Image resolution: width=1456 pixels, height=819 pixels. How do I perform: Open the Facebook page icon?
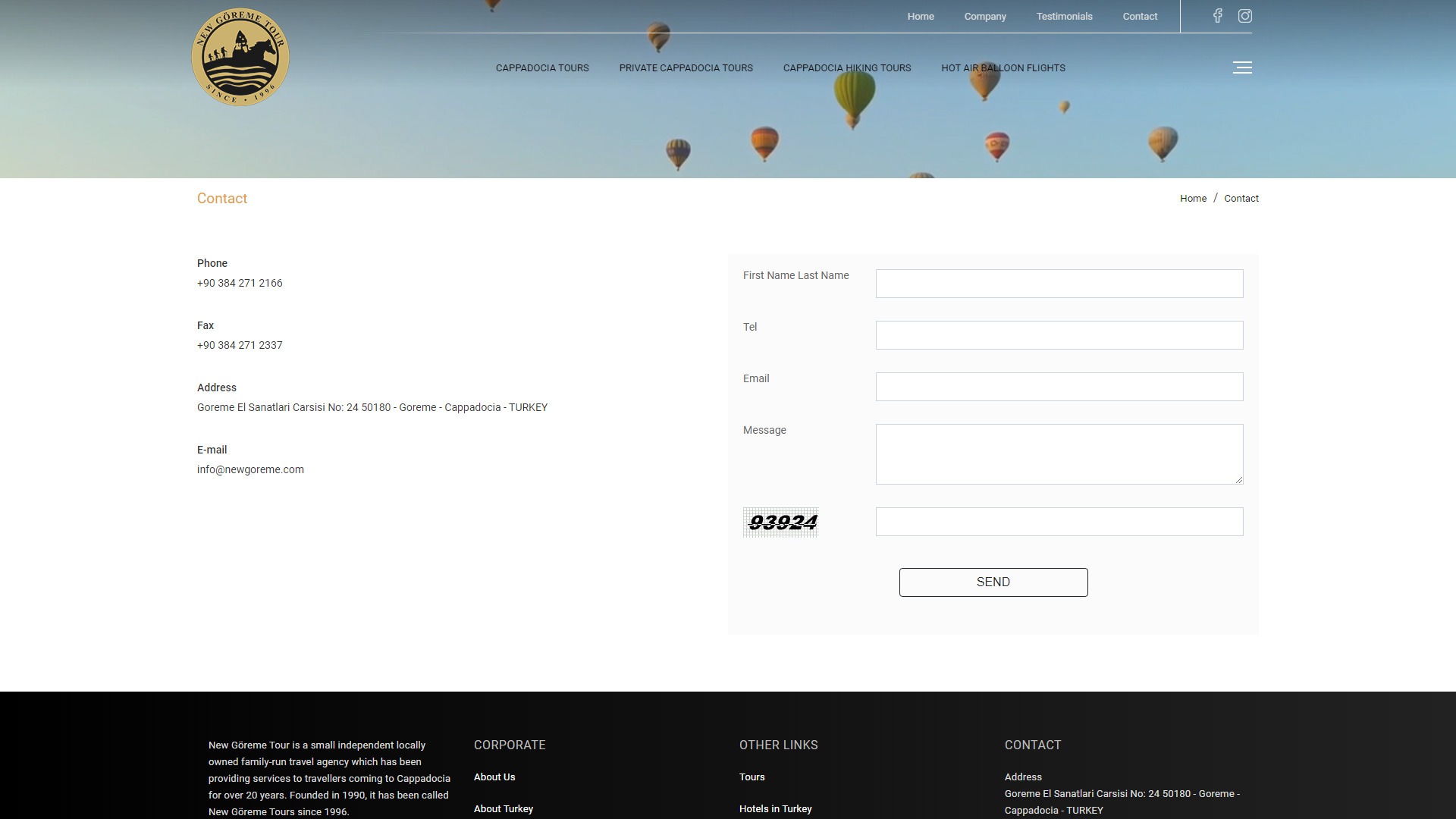point(1217,16)
